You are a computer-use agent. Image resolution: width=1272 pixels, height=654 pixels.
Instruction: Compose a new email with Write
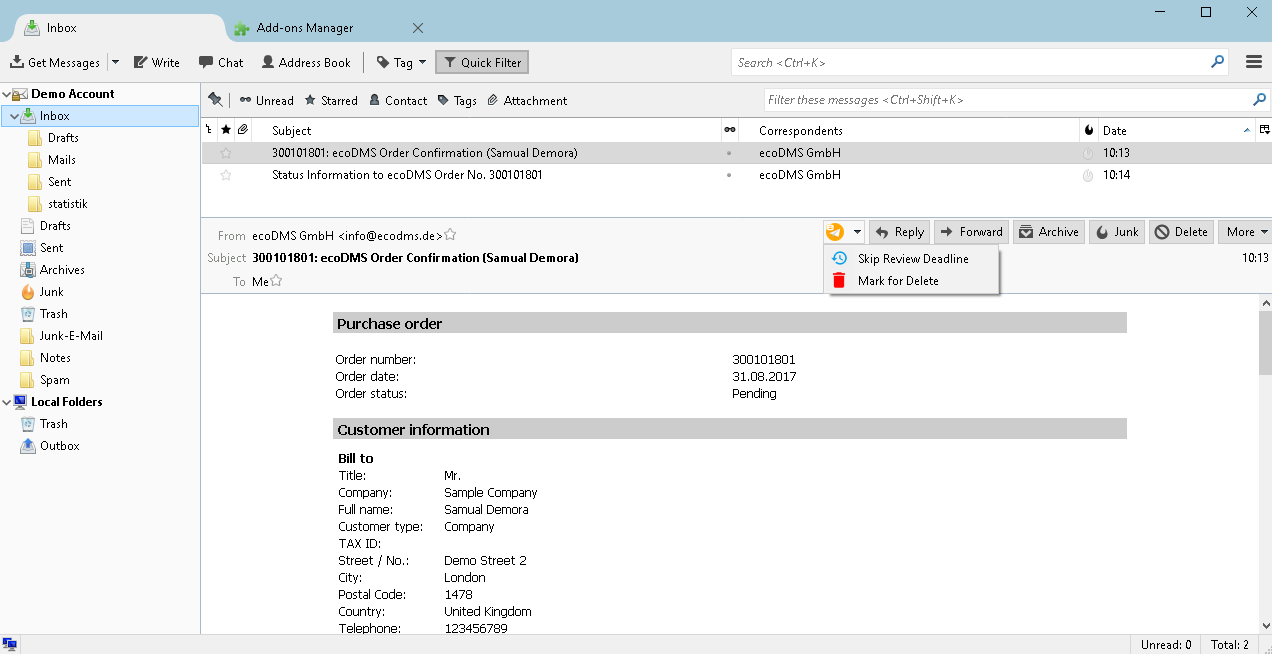point(157,62)
